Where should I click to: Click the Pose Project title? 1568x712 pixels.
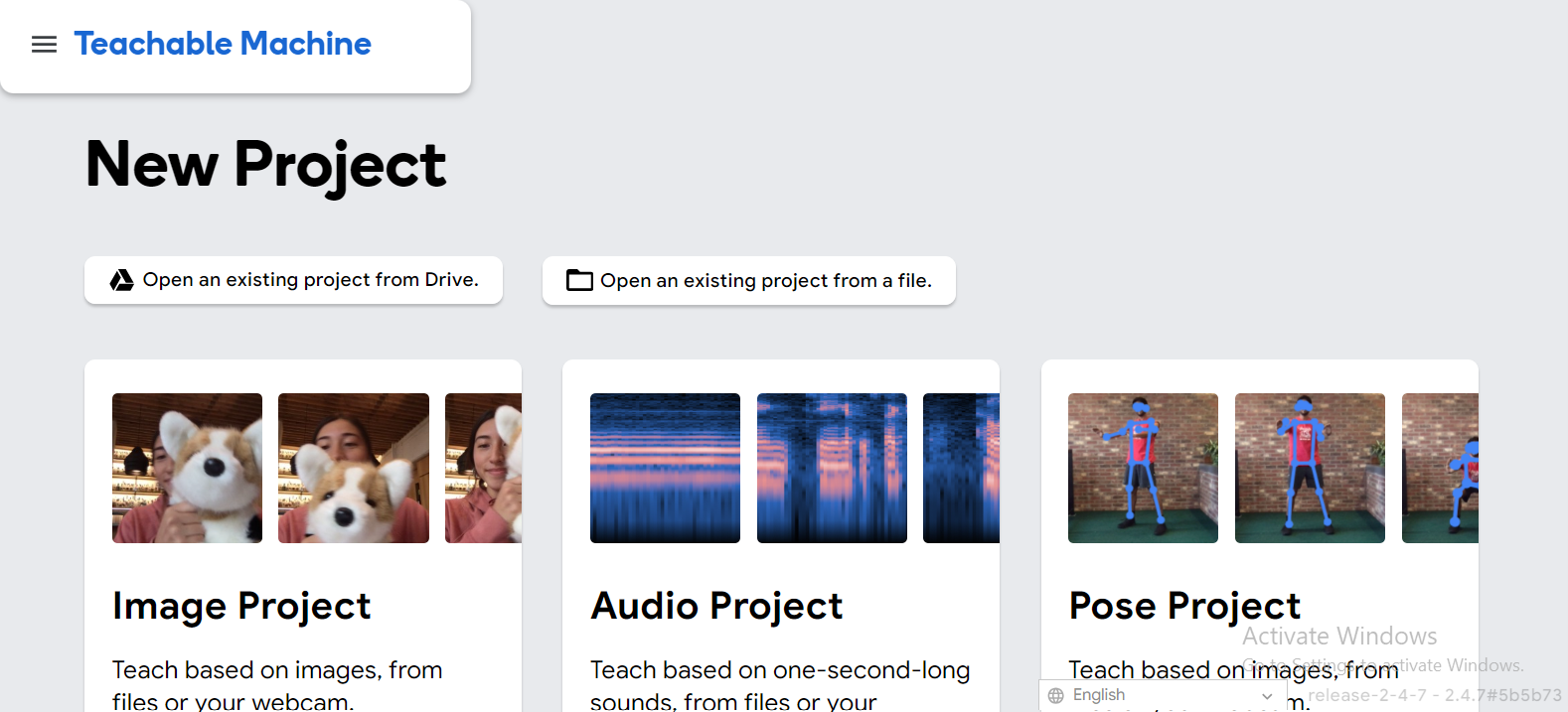1184,606
